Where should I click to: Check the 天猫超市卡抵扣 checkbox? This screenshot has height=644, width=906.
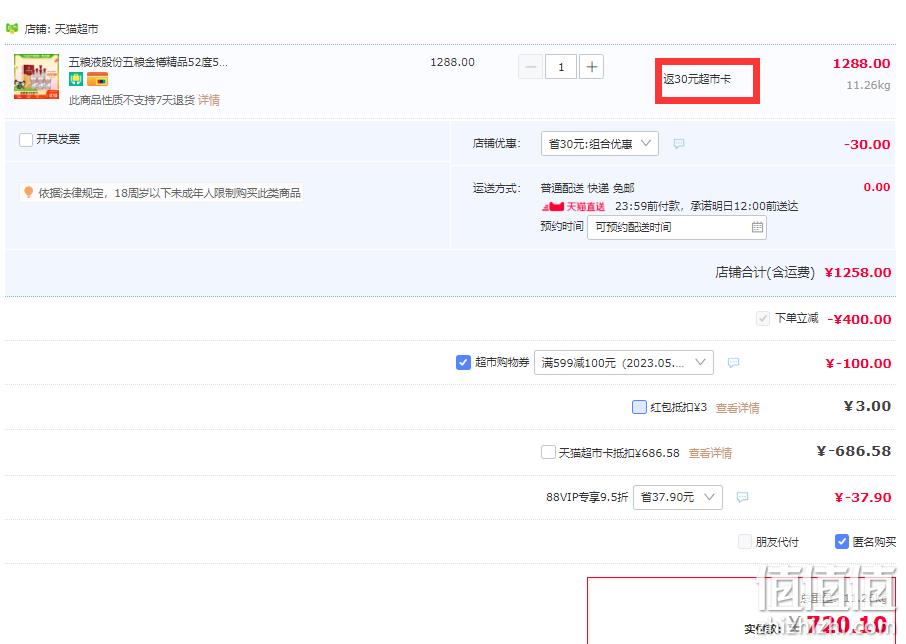click(548, 452)
